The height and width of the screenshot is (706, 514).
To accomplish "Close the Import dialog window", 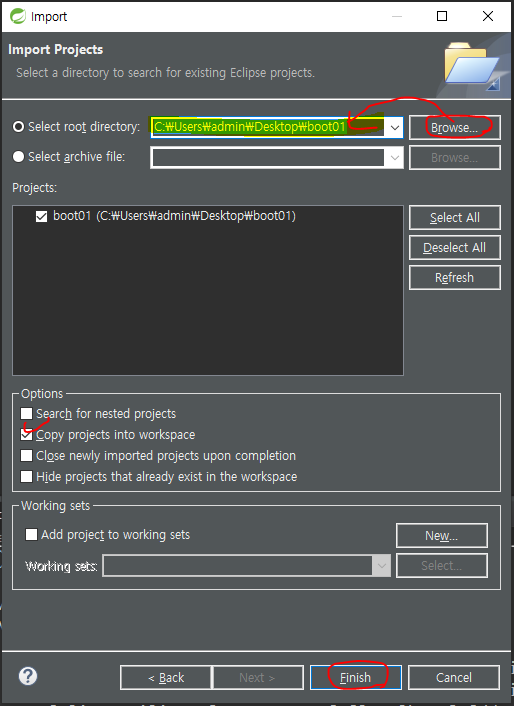I will [x=488, y=16].
